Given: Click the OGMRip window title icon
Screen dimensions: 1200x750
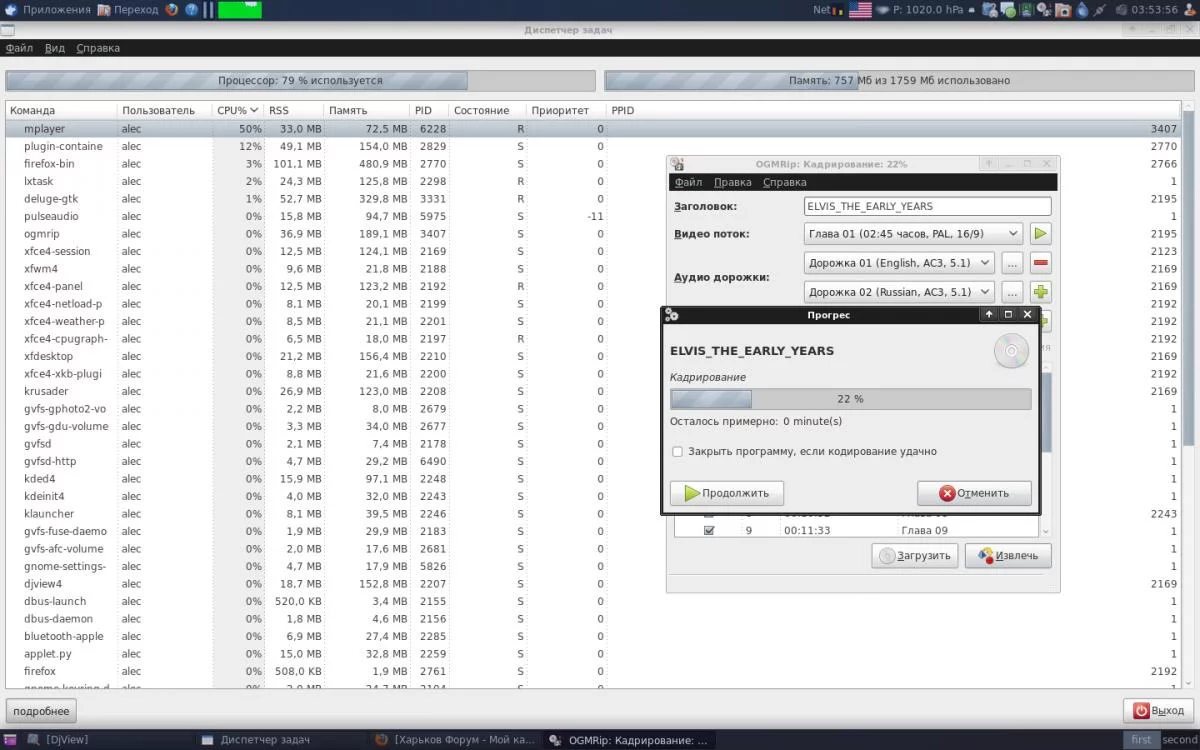Looking at the screenshot, I should click(677, 164).
